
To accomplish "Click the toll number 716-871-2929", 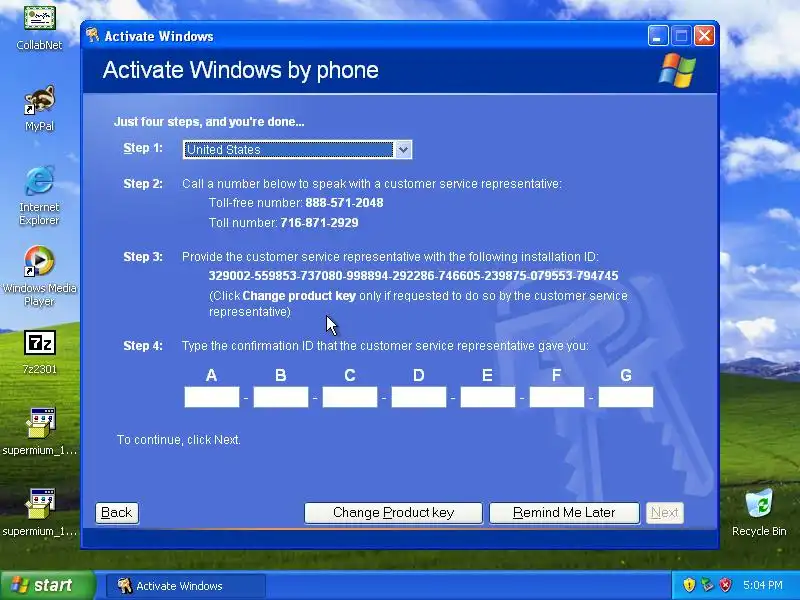I will (x=319, y=223).
